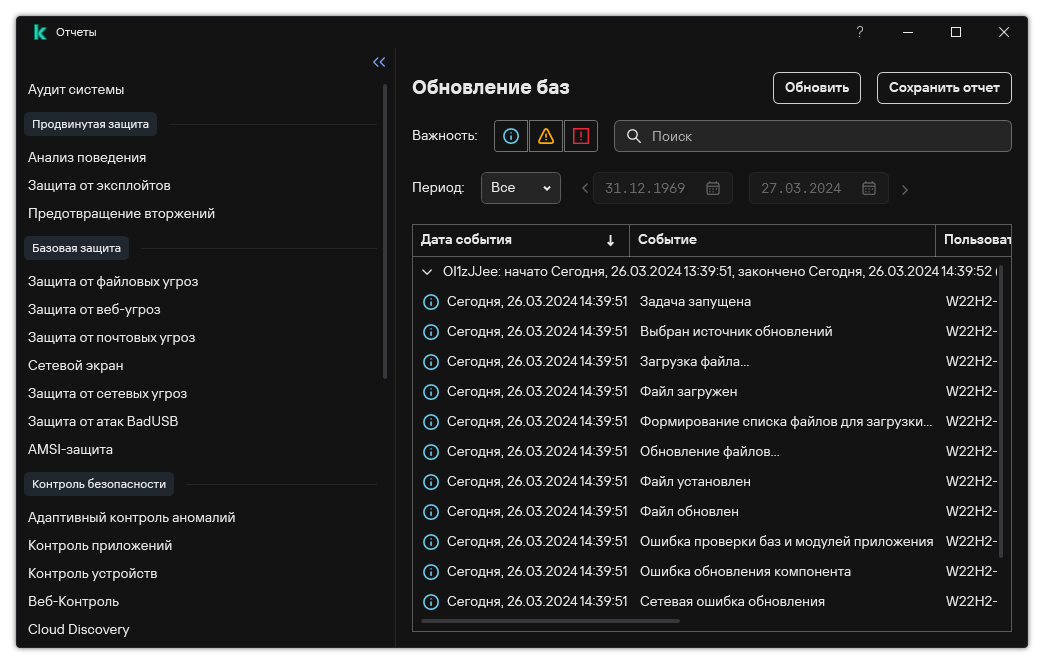This screenshot has width=1044, height=664.
Task: Click info icon of Задача запущена event
Action: (431, 302)
